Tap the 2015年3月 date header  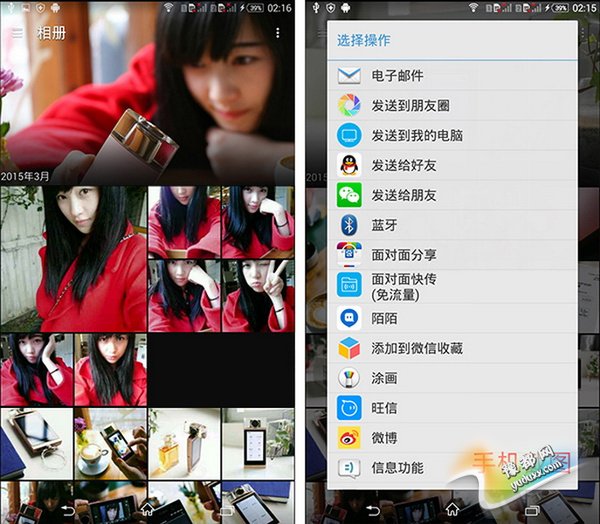tap(26, 176)
